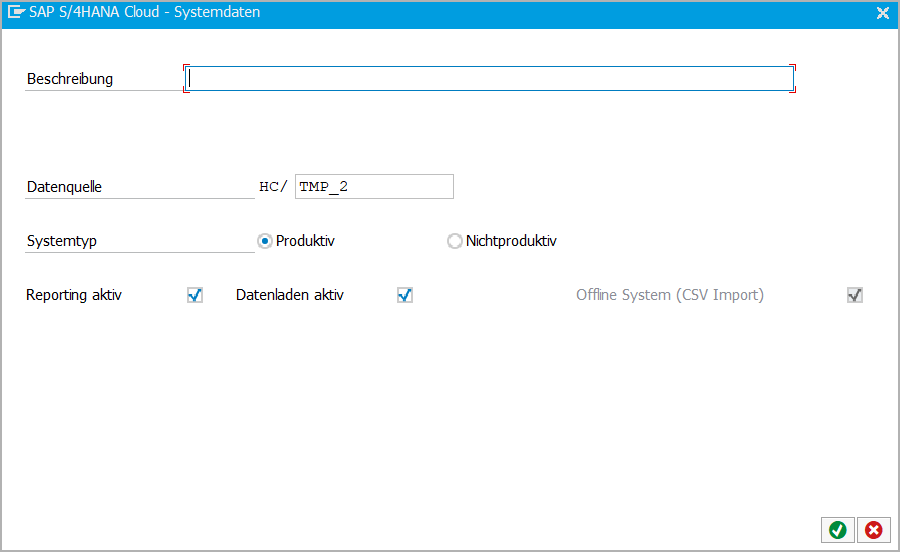The width and height of the screenshot is (900, 552).
Task: Click the Beschreibung label
Action: pos(70,79)
